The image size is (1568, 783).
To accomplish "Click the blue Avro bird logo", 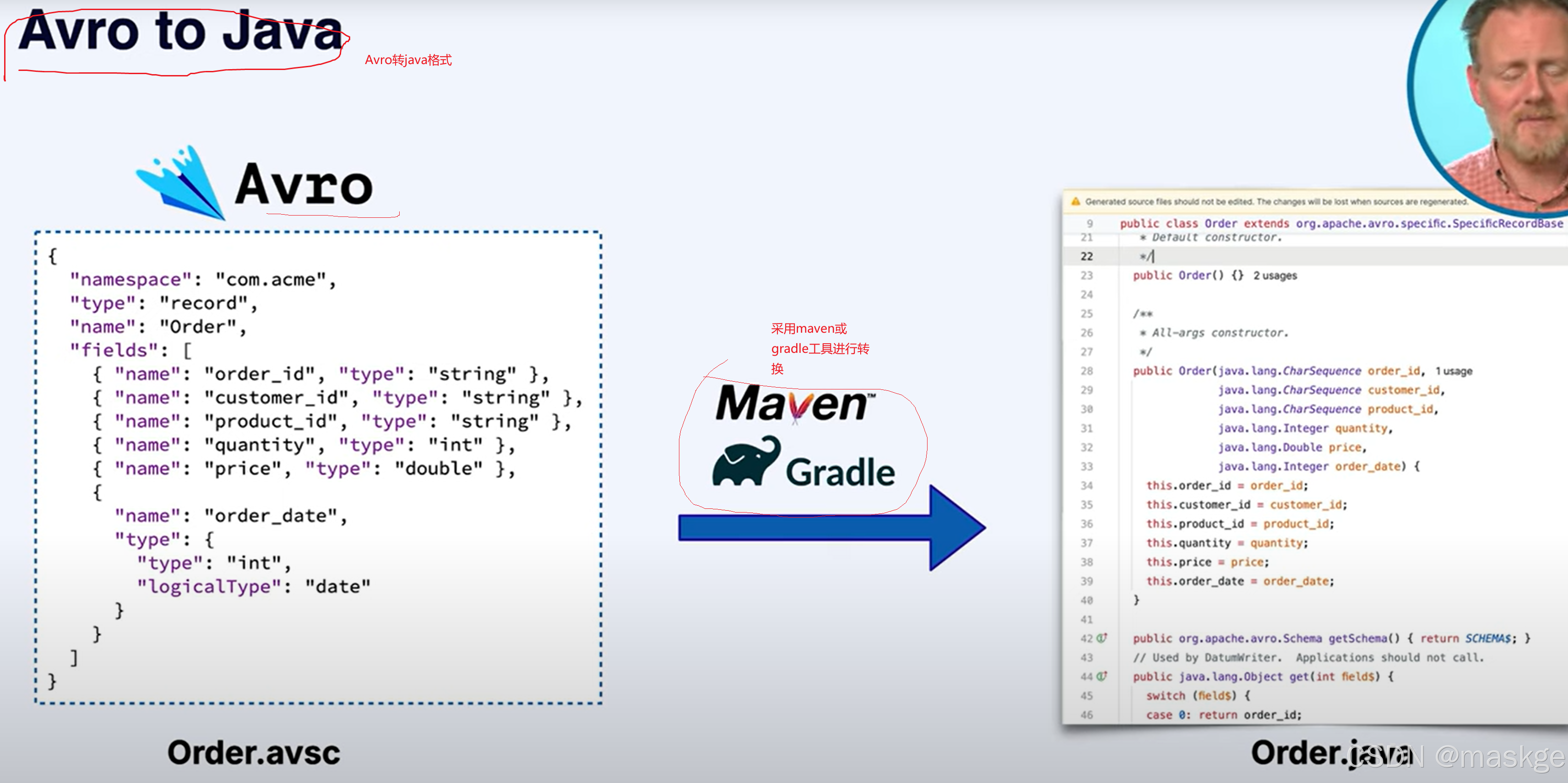I will click(181, 182).
